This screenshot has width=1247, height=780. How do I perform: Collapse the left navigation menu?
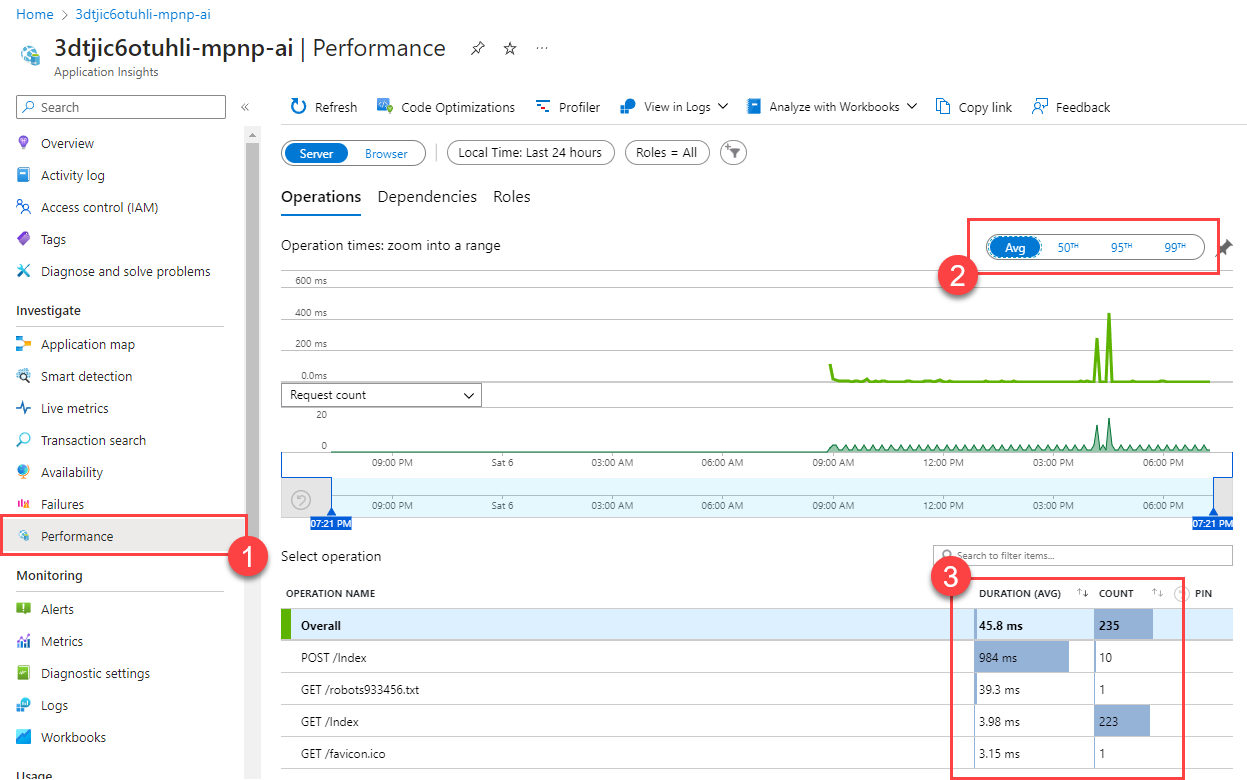click(x=244, y=107)
